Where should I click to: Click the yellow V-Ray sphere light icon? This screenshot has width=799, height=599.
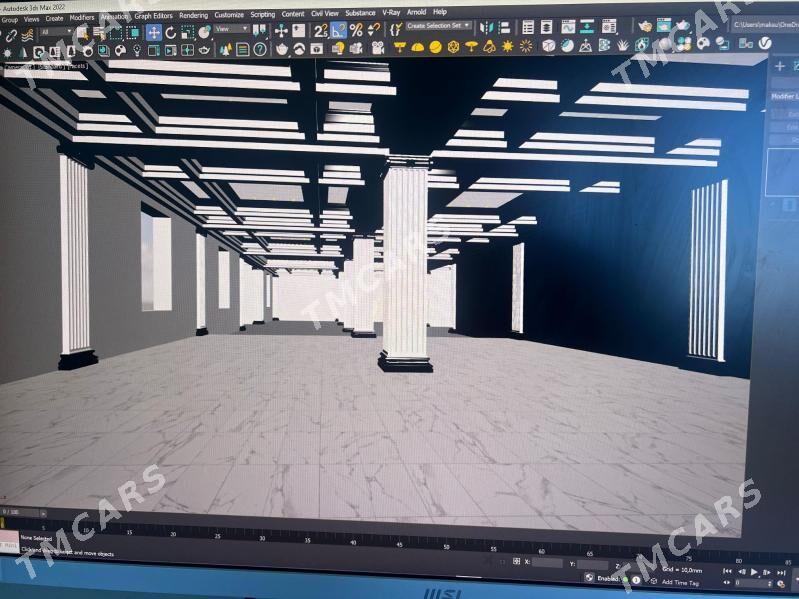(x=435, y=48)
